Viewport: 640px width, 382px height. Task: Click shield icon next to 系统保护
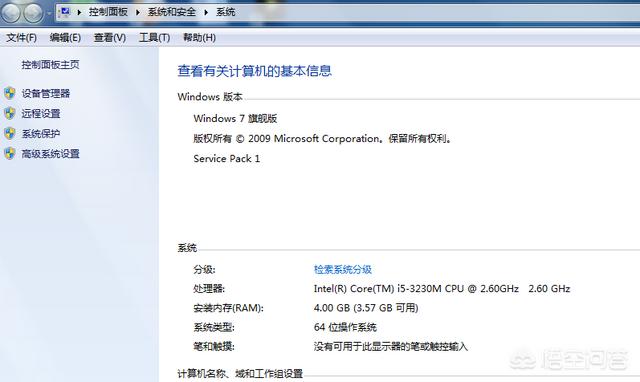10,133
